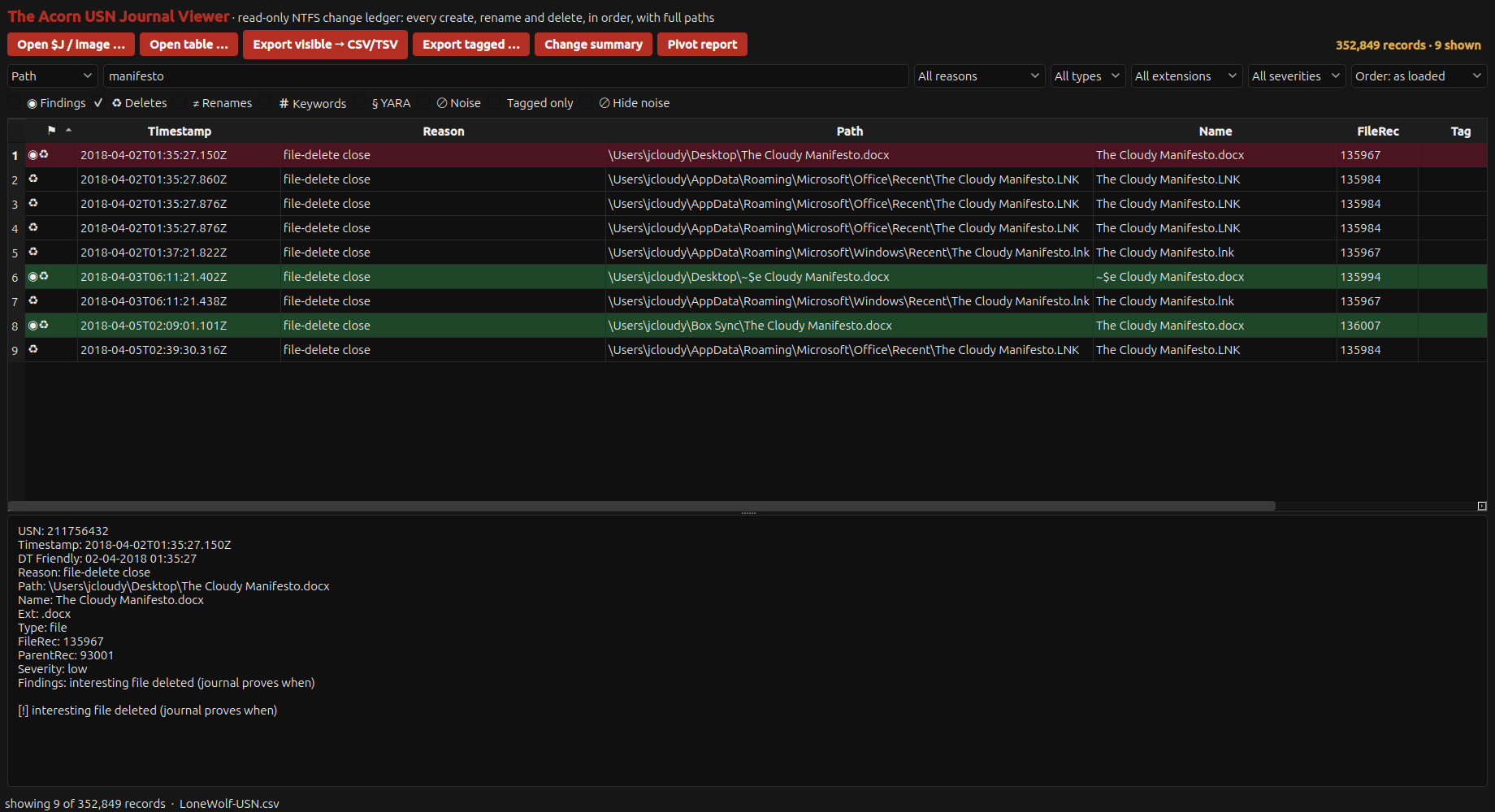Click the name ~$e Cloudy Manifesto.docx
Image resolution: width=1495 pixels, height=812 pixels.
[1170, 277]
